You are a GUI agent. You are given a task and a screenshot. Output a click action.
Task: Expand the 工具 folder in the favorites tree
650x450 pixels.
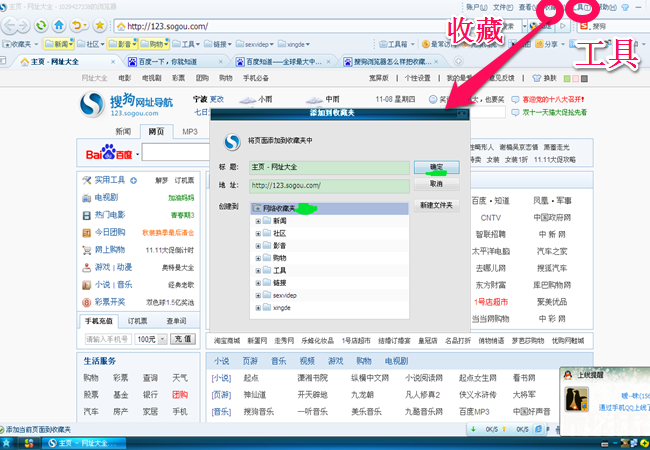(258, 271)
